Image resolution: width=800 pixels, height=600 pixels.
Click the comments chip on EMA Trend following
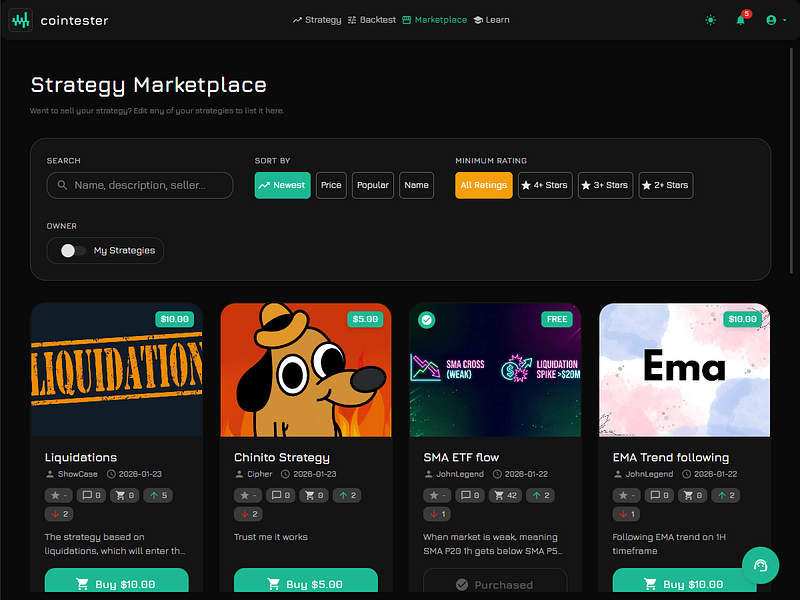pyautogui.click(x=659, y=495)
